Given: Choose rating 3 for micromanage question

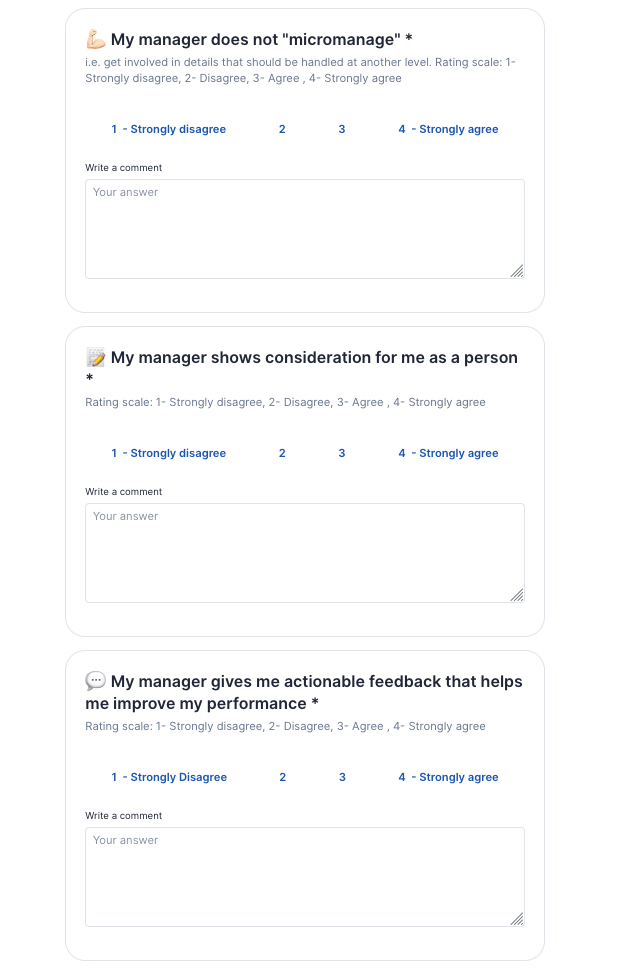Looking at the screenshot, I should [342, 129].
